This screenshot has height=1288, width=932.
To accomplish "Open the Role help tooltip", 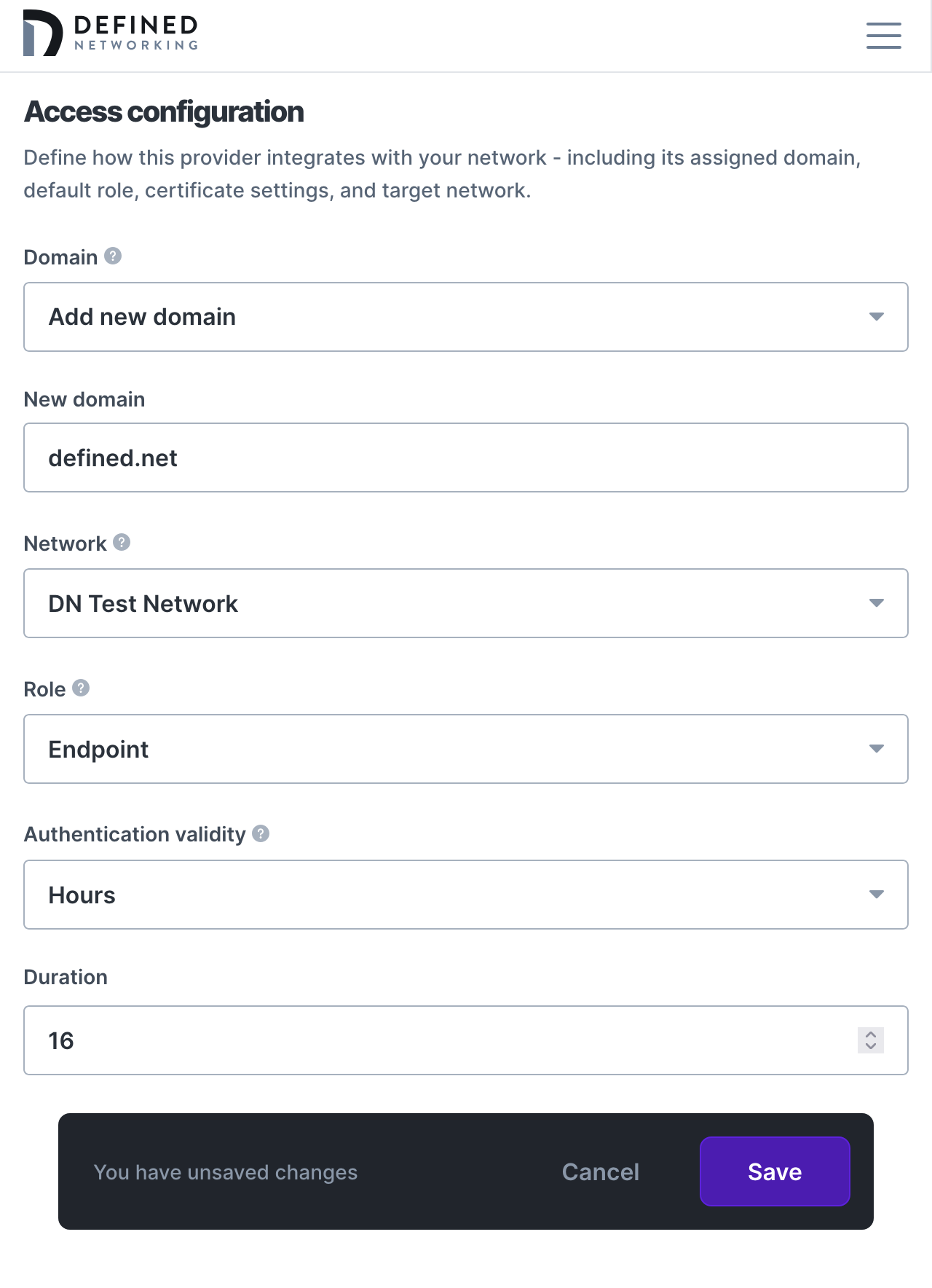I will tap(80, 687).
